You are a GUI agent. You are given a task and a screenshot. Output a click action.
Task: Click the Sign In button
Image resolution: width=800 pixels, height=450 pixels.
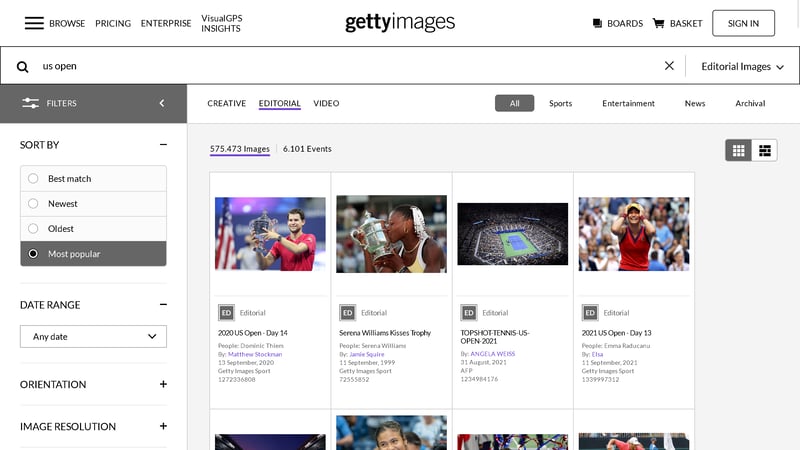pyautogui.click(x=743, y=23)
